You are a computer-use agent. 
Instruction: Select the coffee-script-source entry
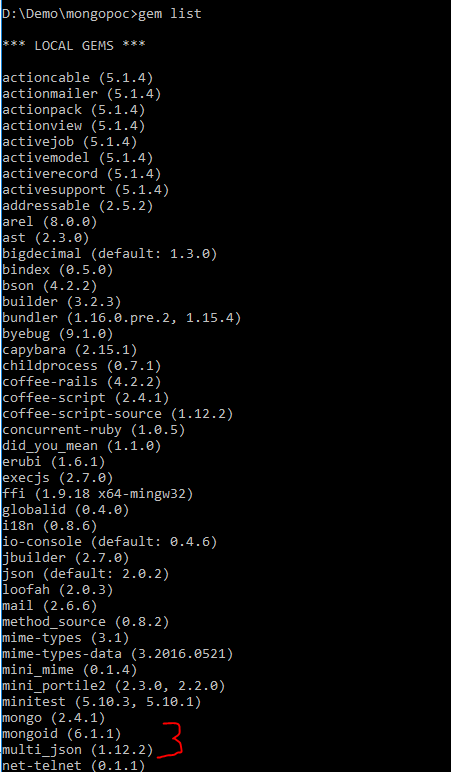click(x=118, y=414)
